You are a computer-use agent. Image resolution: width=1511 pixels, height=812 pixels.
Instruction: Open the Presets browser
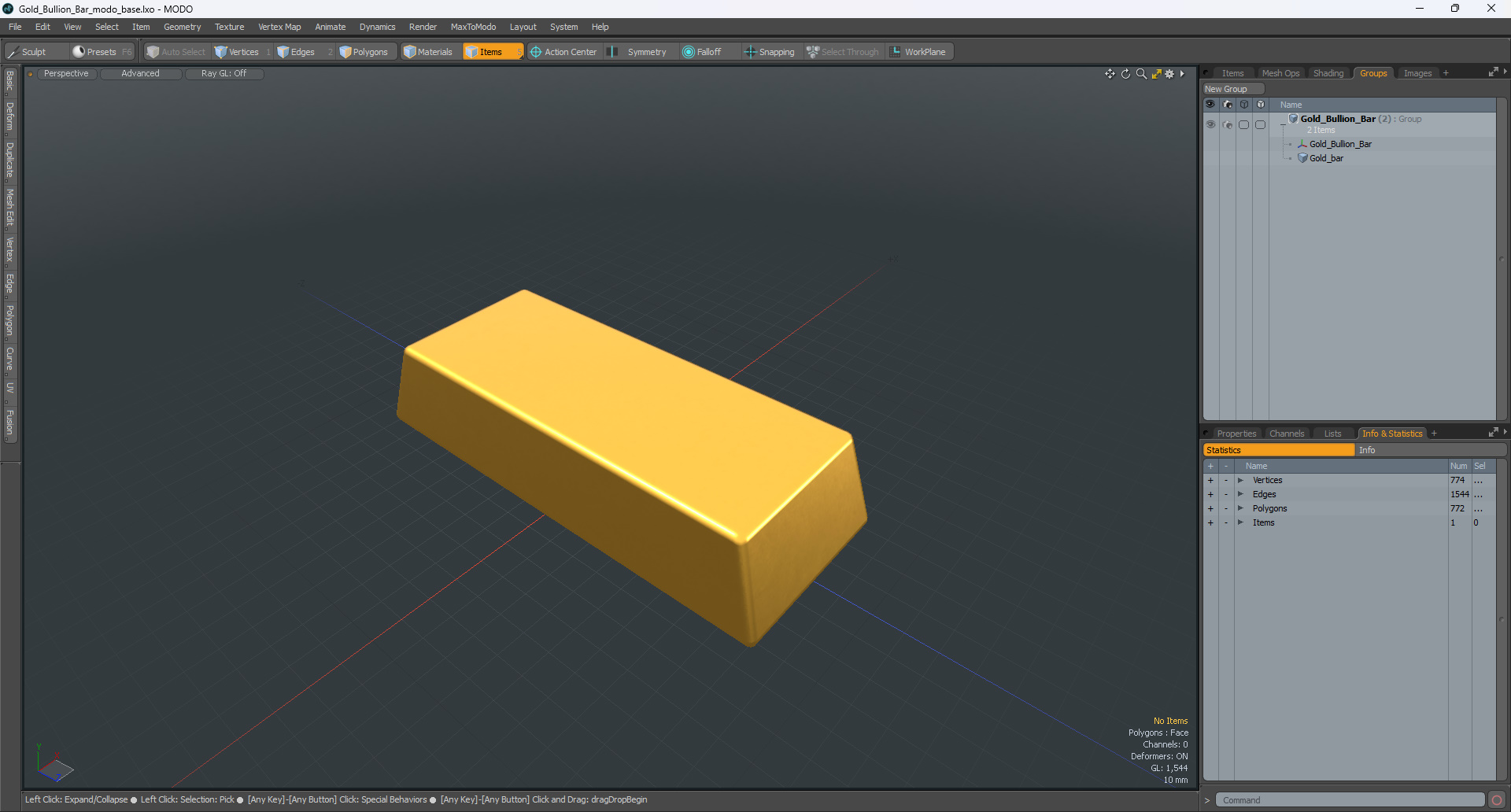click(x=102, y=52)
